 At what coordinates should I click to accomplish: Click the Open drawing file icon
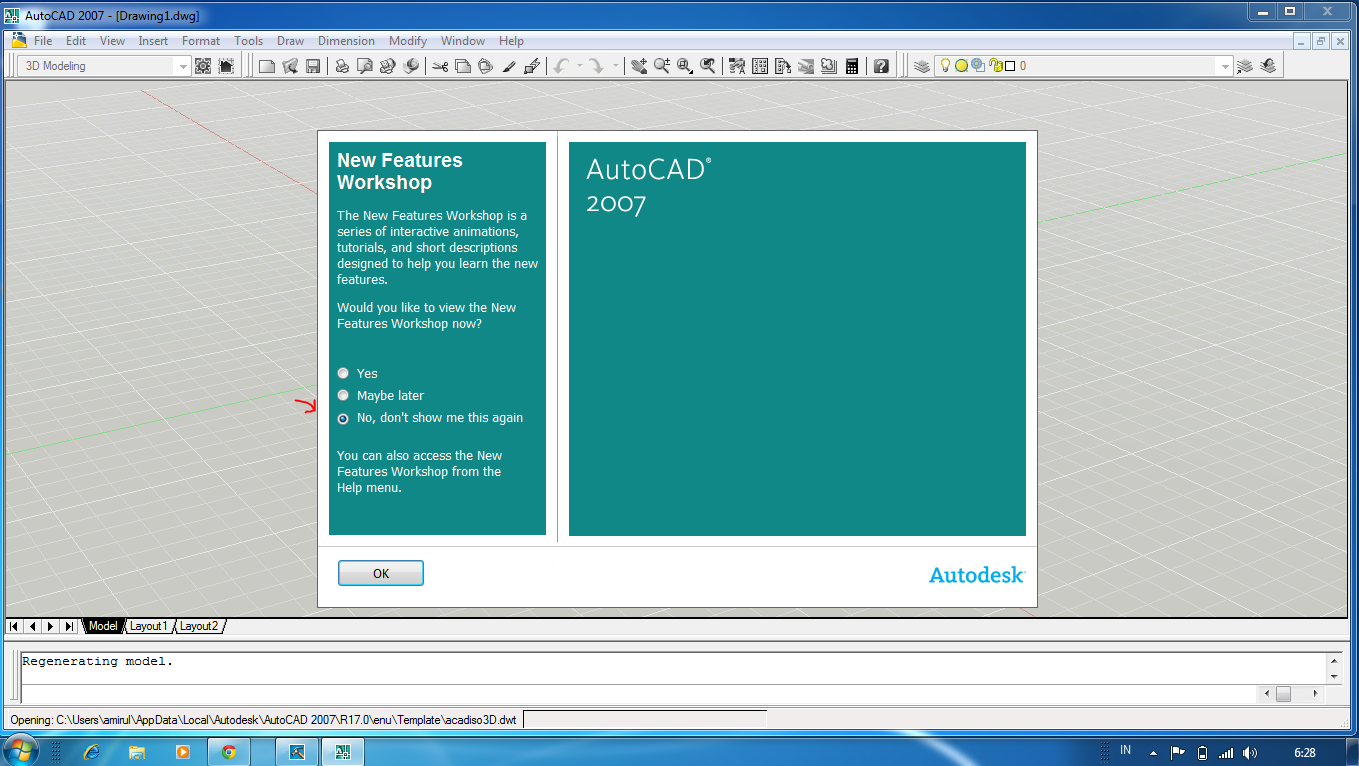click(x=290, y=66)
